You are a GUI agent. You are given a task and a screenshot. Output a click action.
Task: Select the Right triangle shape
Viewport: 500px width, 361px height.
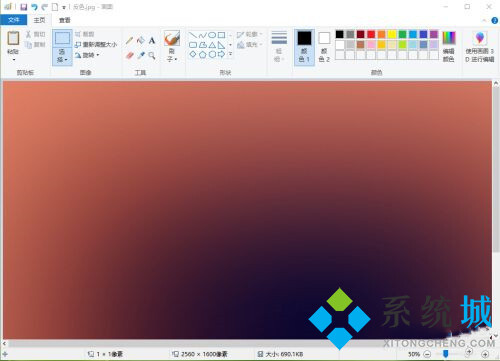tap(221, 45)
